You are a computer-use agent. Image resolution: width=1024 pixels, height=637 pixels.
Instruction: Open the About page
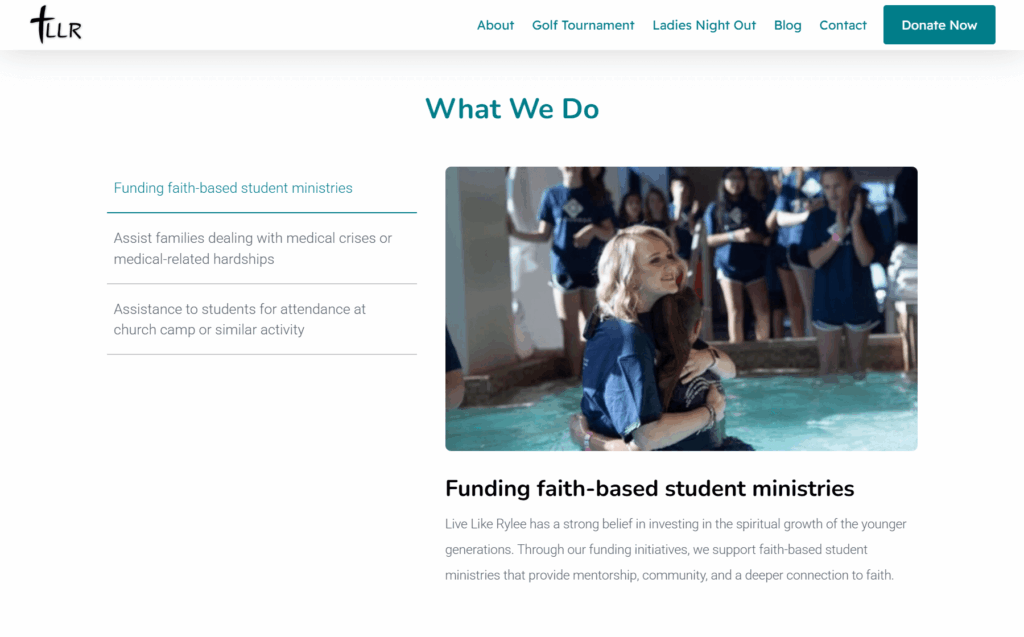[x=495, y=25]
